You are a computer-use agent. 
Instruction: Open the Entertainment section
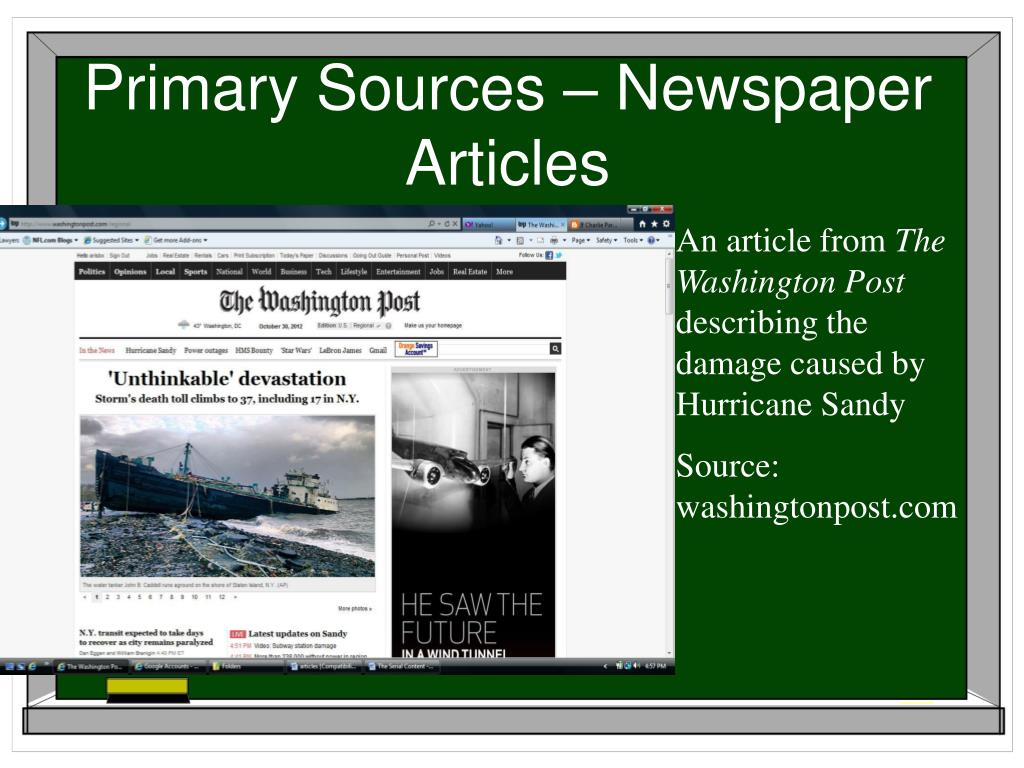tap(398, 272)
